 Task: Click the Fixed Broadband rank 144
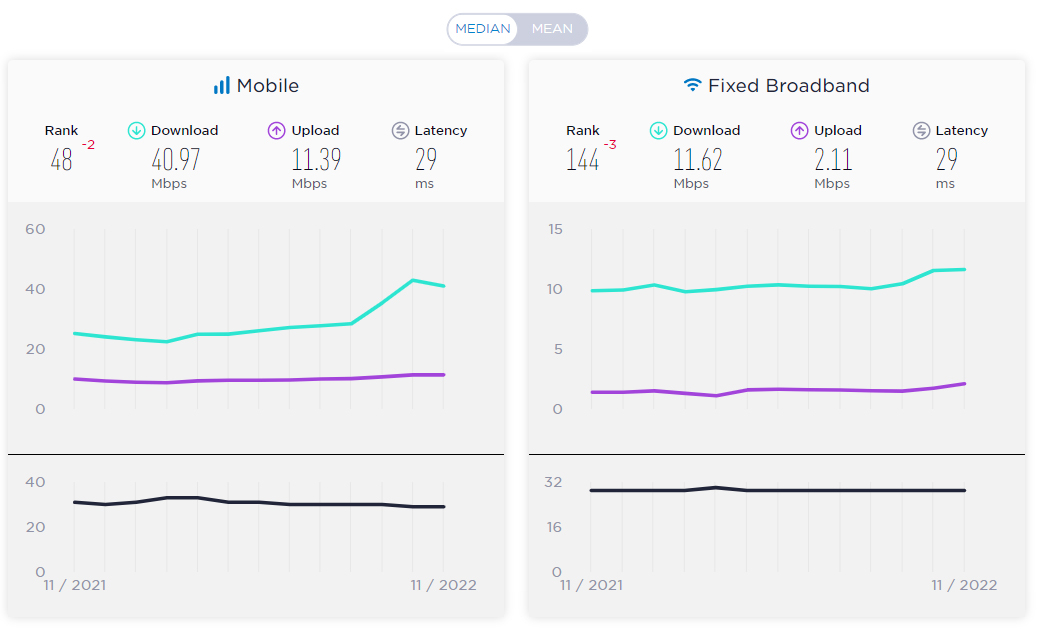[583, 159]
